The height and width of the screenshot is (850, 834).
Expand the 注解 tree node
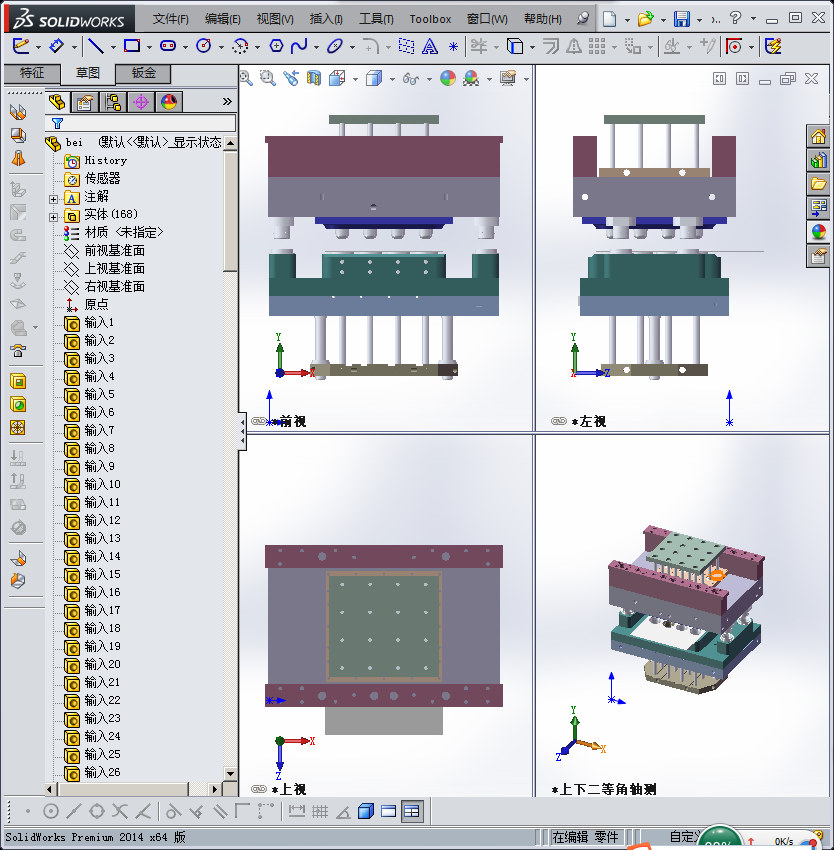point(53,198)
